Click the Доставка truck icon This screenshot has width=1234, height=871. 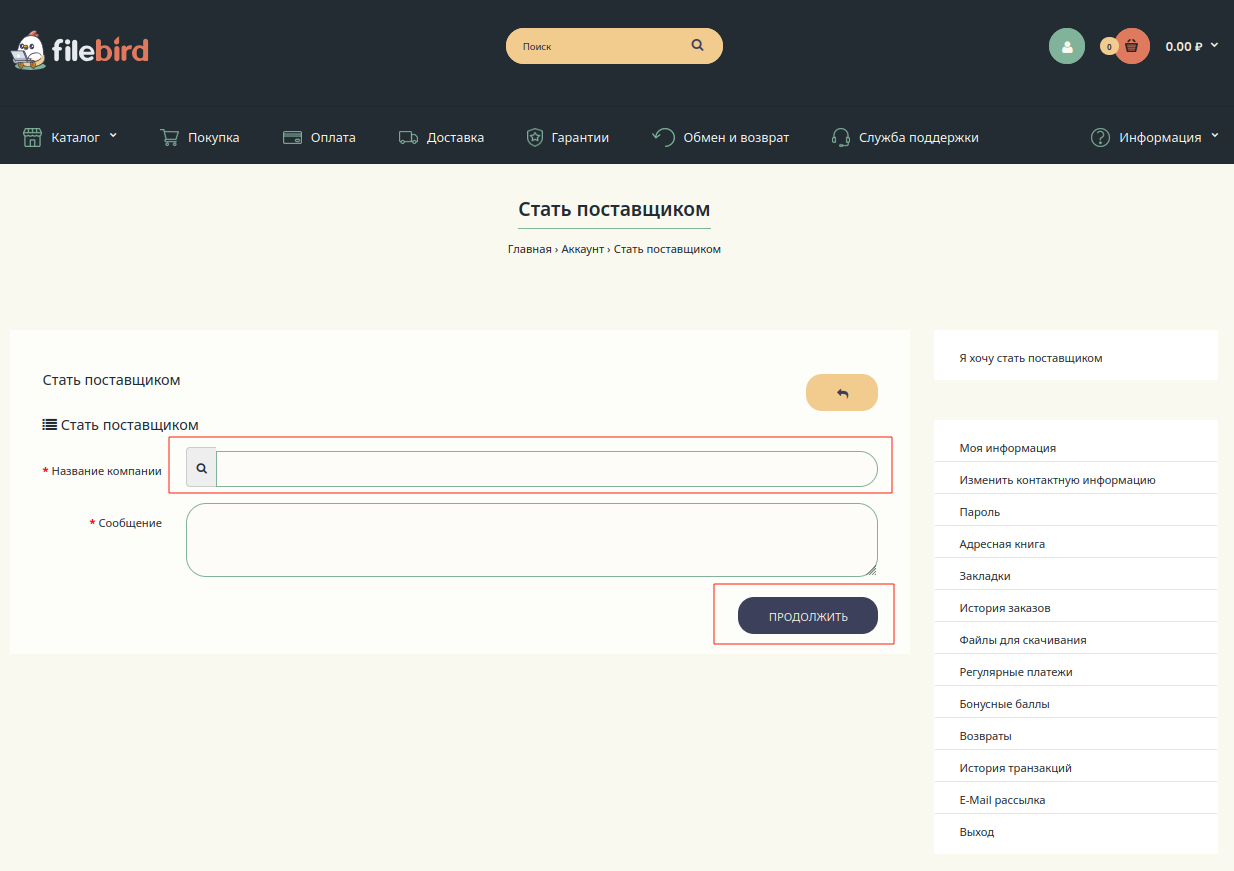408,138
